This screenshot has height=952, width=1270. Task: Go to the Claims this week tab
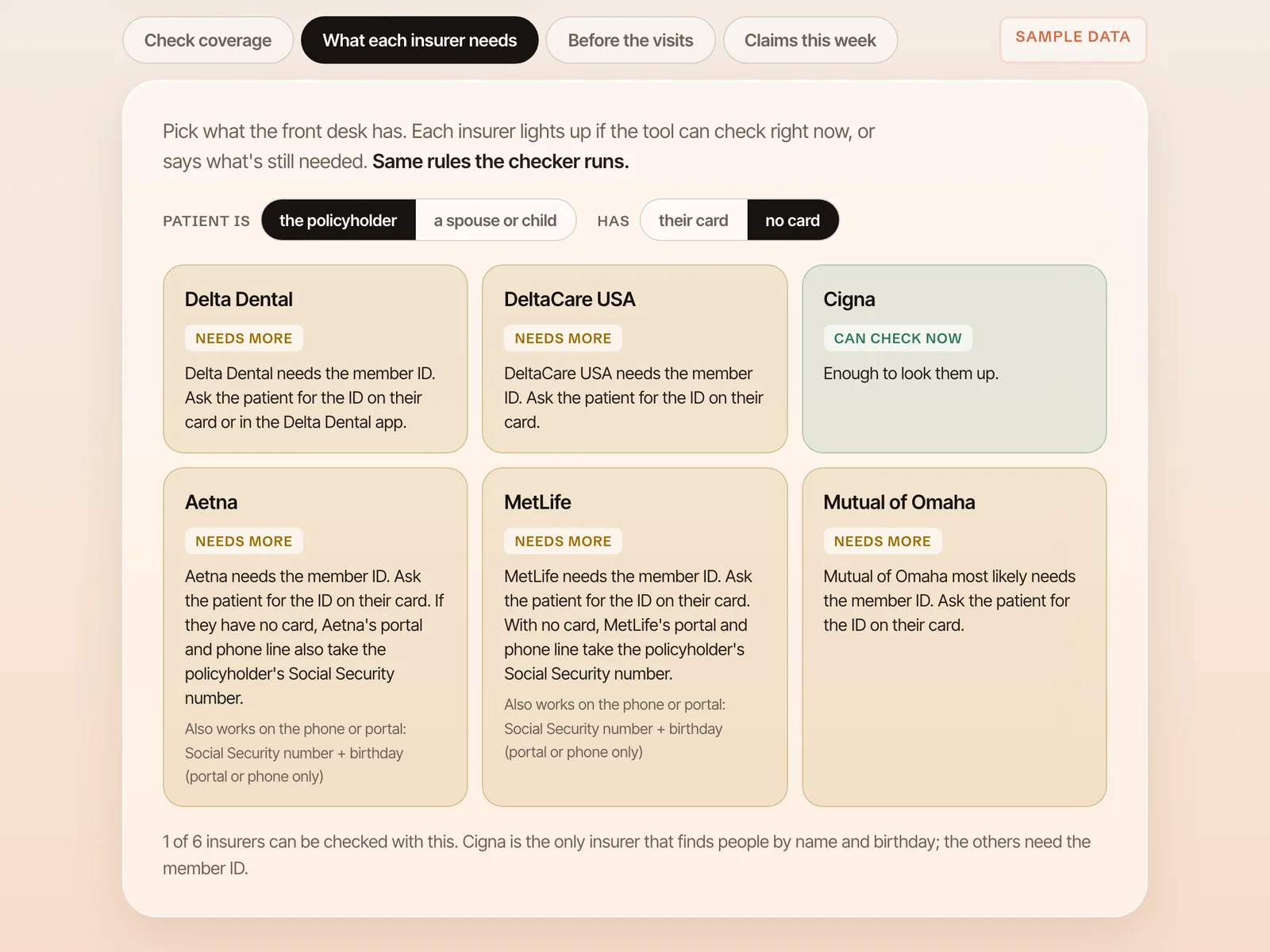tap(810, 40)
